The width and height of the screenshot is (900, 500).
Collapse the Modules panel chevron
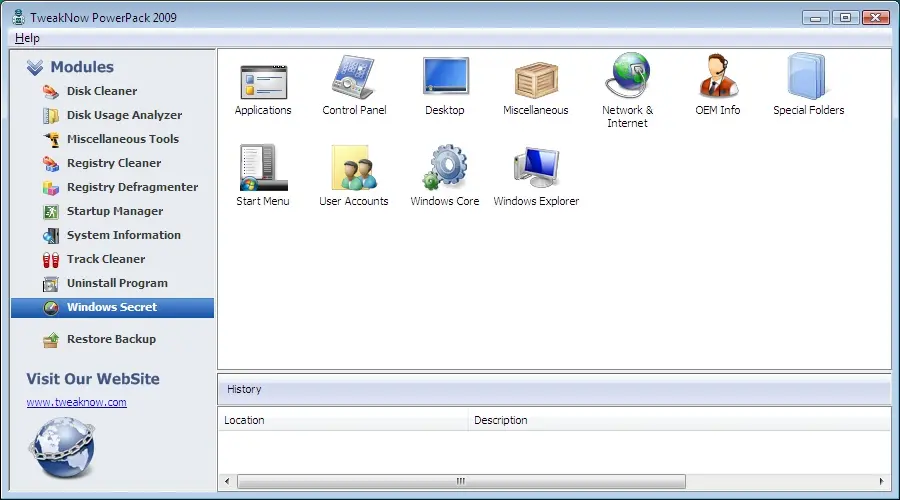click(x=35, y=68)
